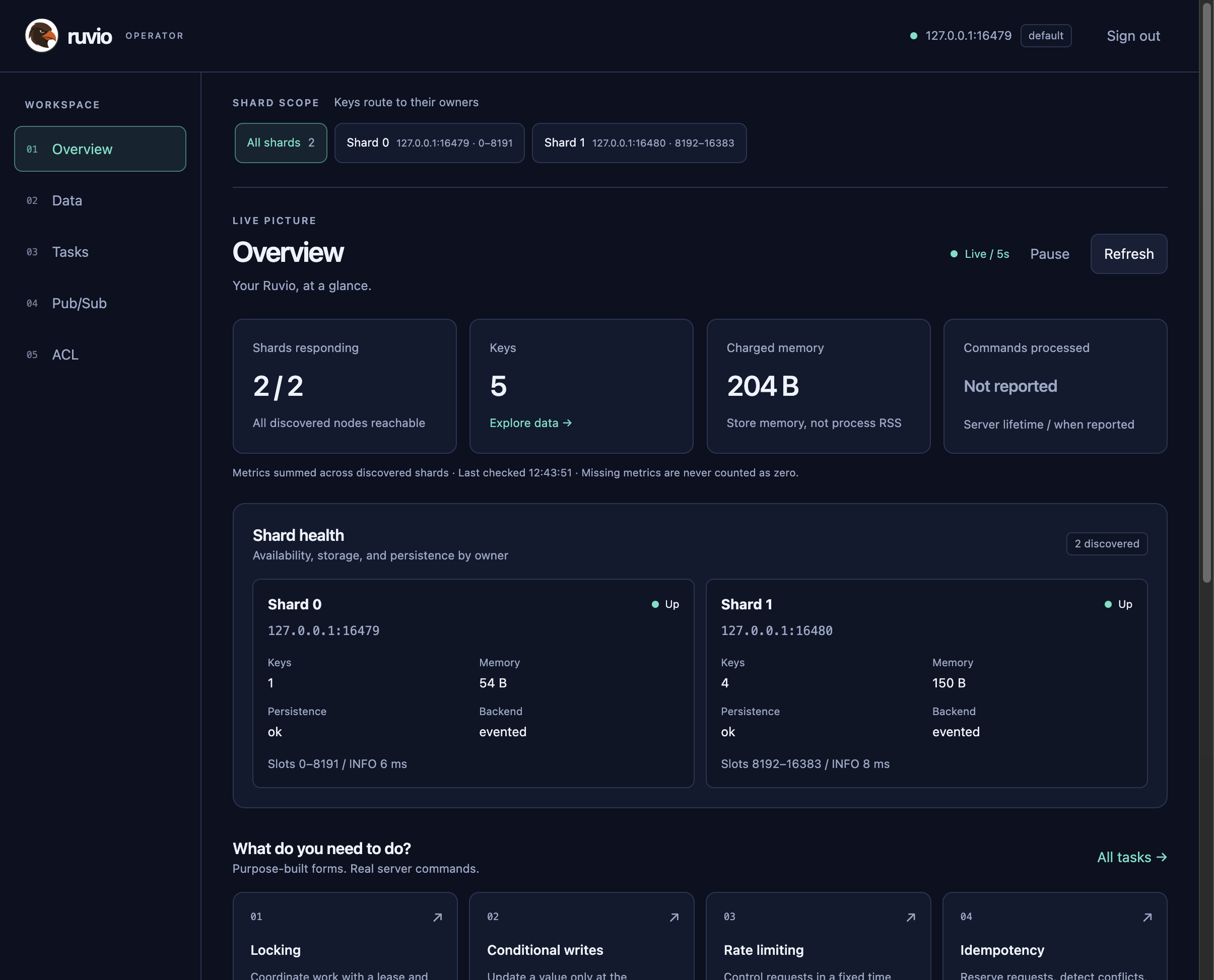This screenshot has height=980, width=1214.
Task: Open Overview in the workspace sidebar
Action: point(100,149)
